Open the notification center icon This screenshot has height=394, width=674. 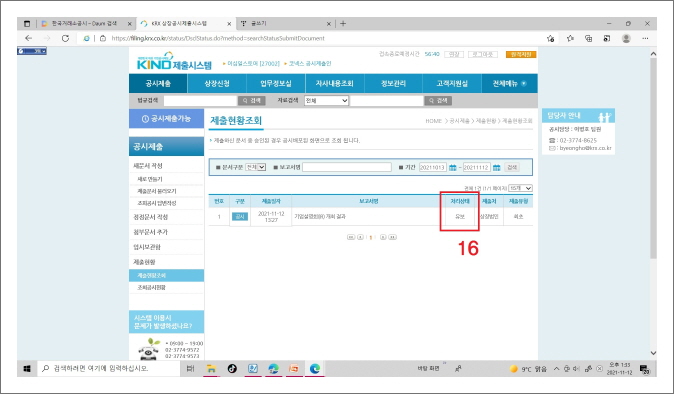(644, 369)
